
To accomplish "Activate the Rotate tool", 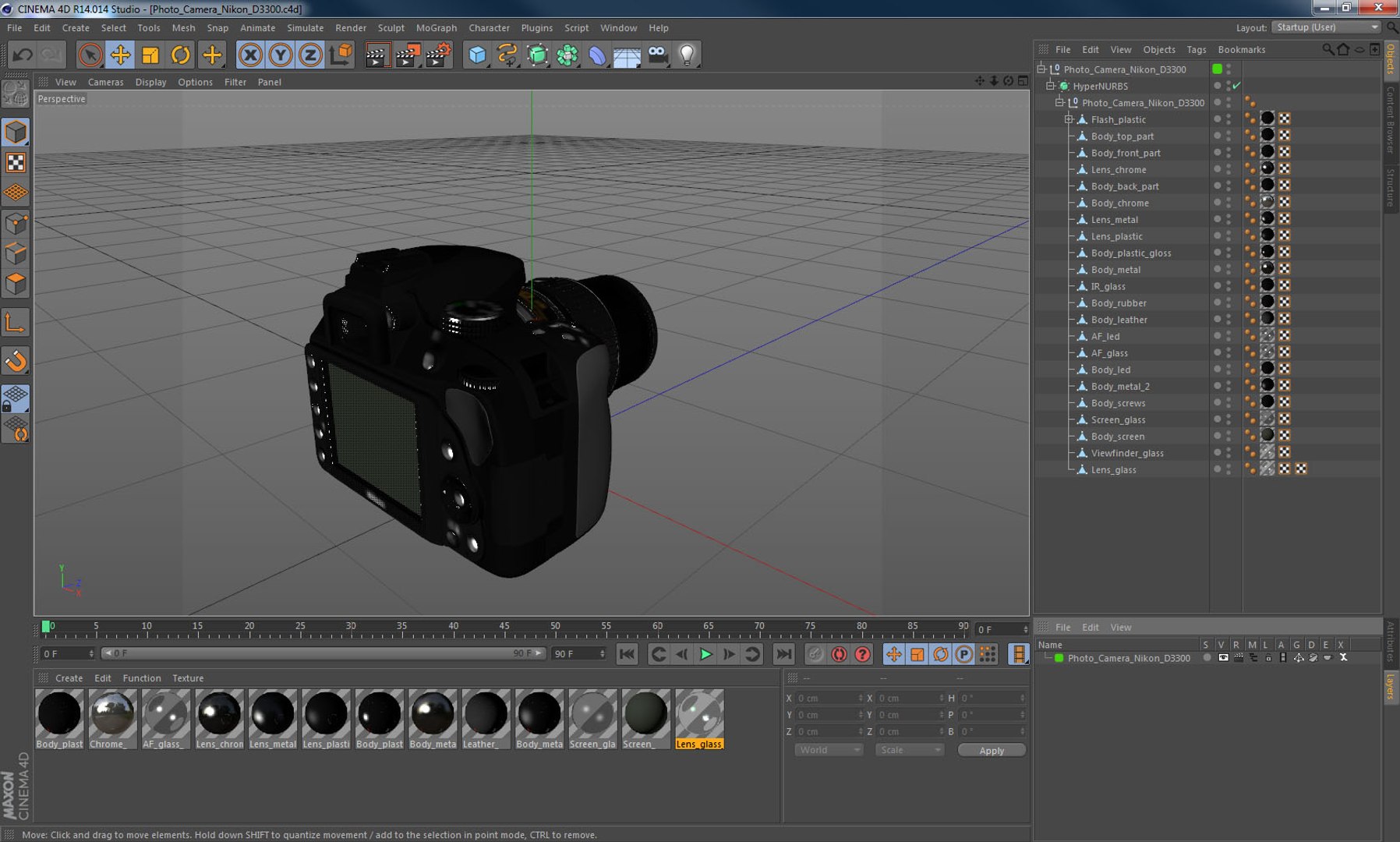I will (x=181, y=55).
